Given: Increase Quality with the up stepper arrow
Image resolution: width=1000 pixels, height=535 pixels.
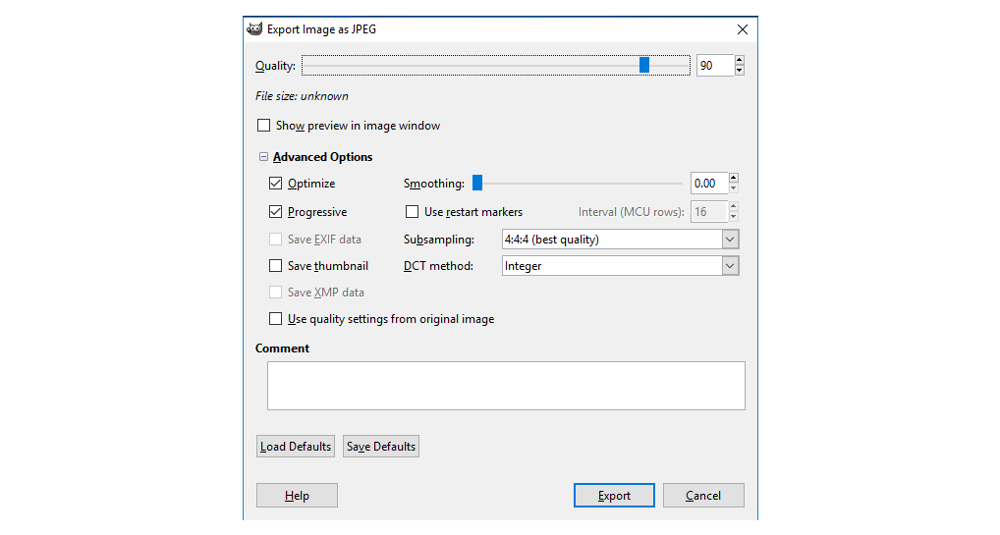Looking at the screenshot, I should [x=739, y=60].
